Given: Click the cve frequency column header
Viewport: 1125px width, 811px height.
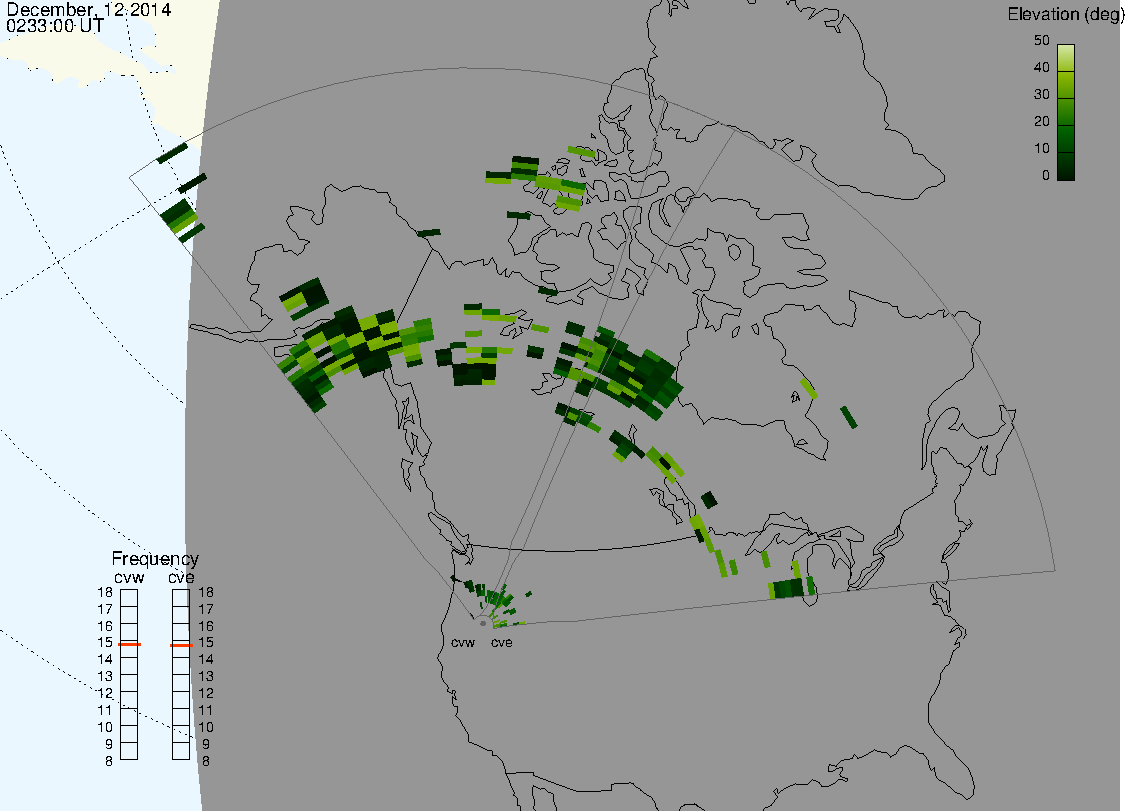Looking at the screenshot, I should click(x=181, y=578).
